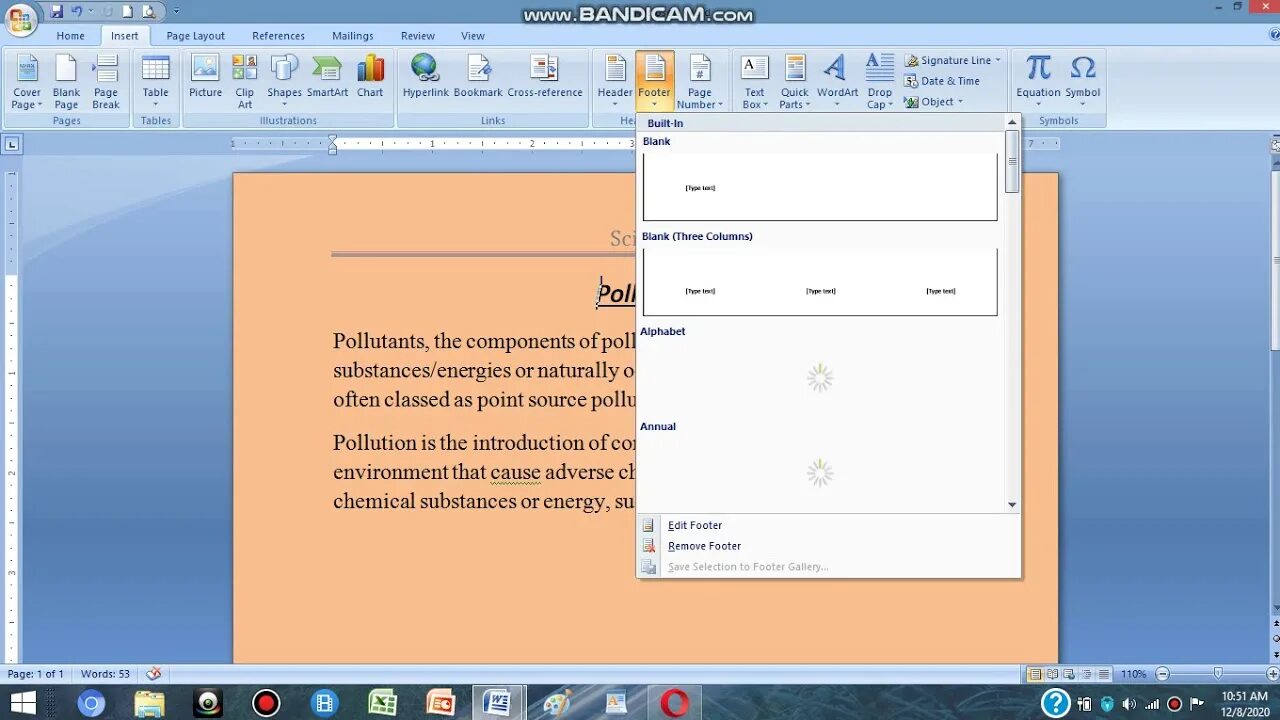Click the zoom slider handle

1217,674
